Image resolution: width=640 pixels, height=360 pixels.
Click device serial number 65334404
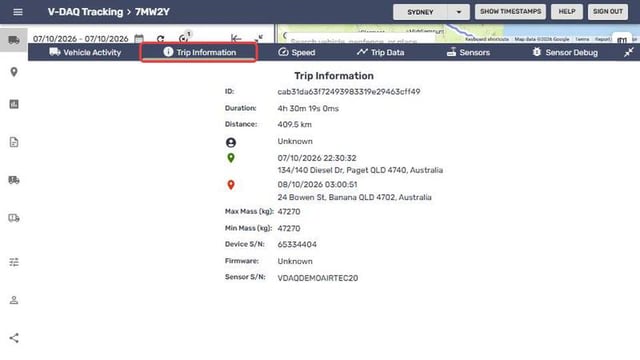tap(297, 244)
